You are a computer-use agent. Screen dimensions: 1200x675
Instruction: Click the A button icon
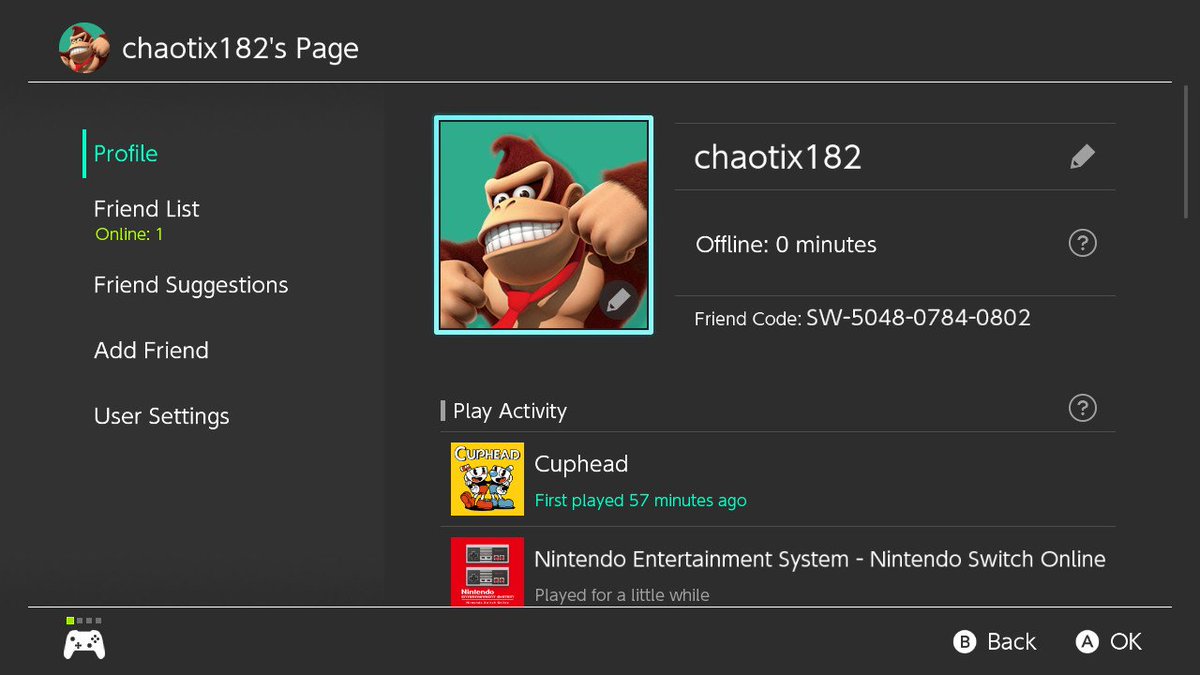coord(1087,642)
